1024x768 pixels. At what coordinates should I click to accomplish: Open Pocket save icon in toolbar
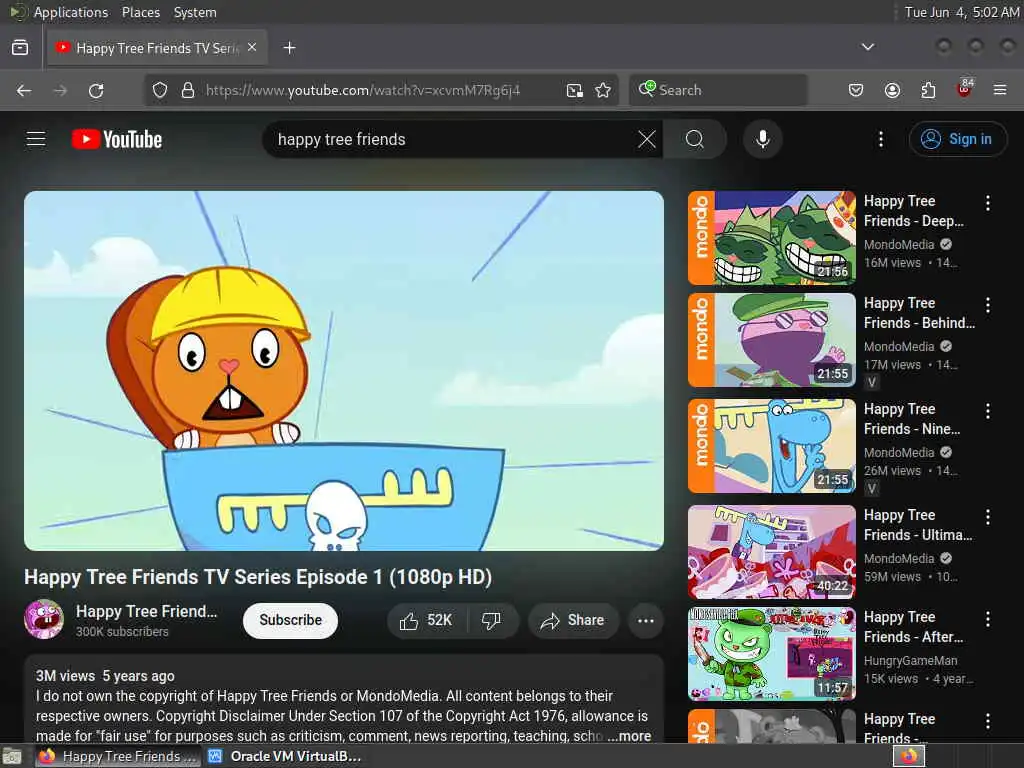[x=856, y=90]
